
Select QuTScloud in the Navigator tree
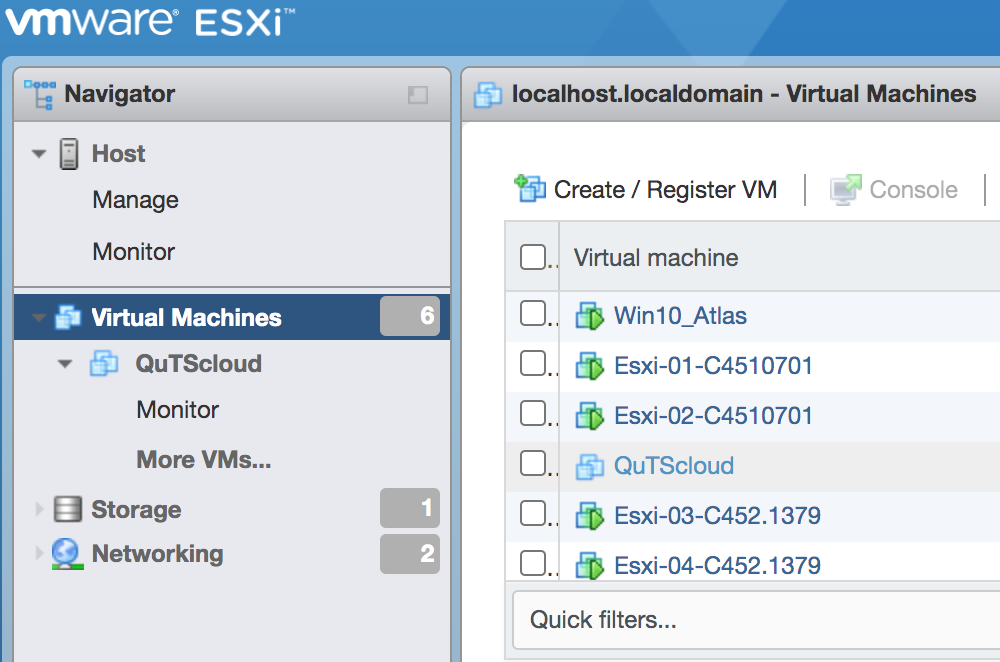coord(198,364)
